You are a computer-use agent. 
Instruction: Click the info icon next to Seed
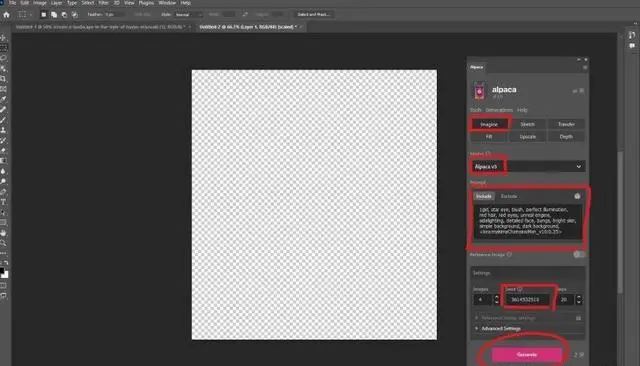(520, 289)
